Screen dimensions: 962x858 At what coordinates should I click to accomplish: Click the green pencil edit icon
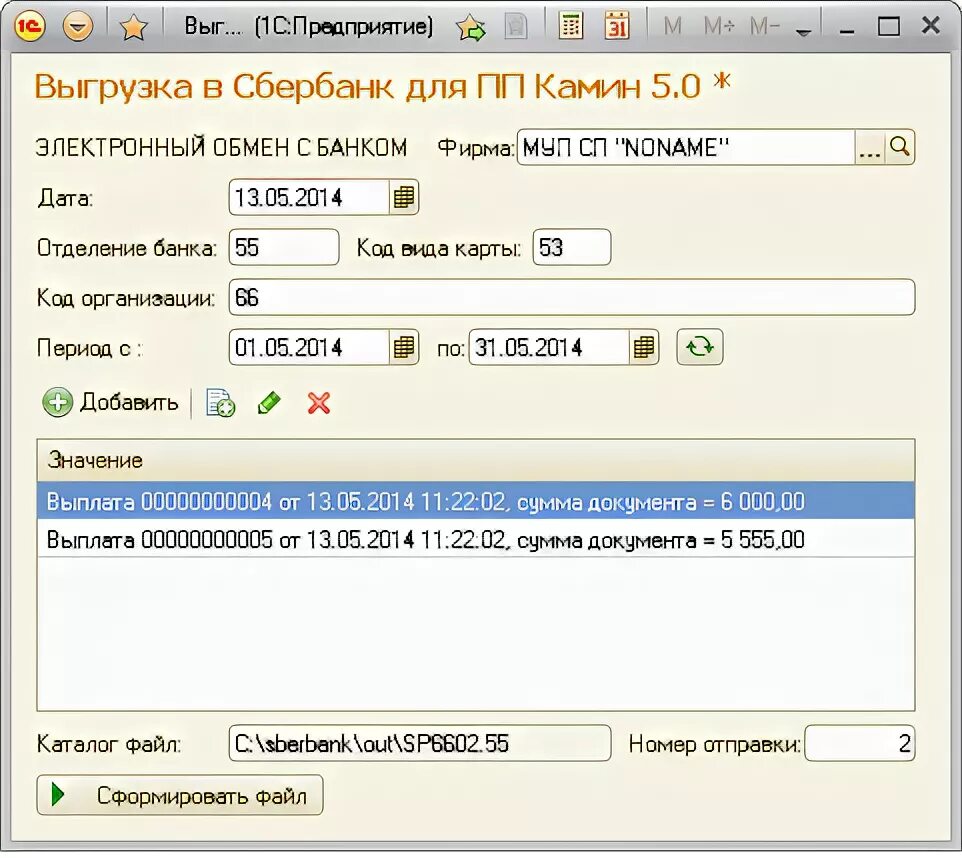coord(269,403)
